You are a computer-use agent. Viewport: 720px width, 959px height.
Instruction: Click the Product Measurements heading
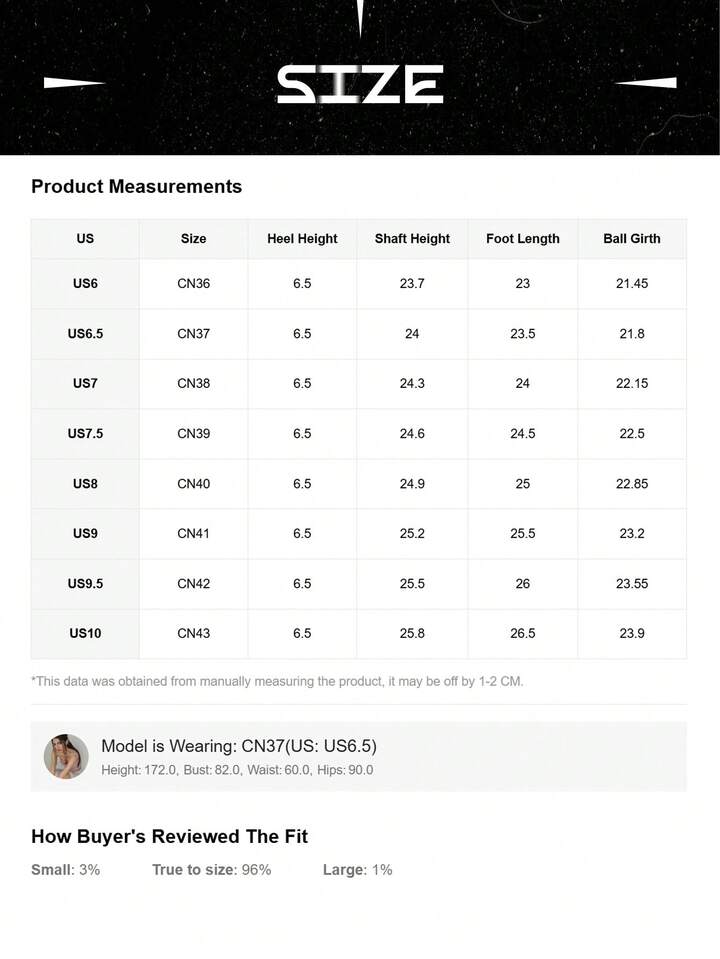click(136, 187)
